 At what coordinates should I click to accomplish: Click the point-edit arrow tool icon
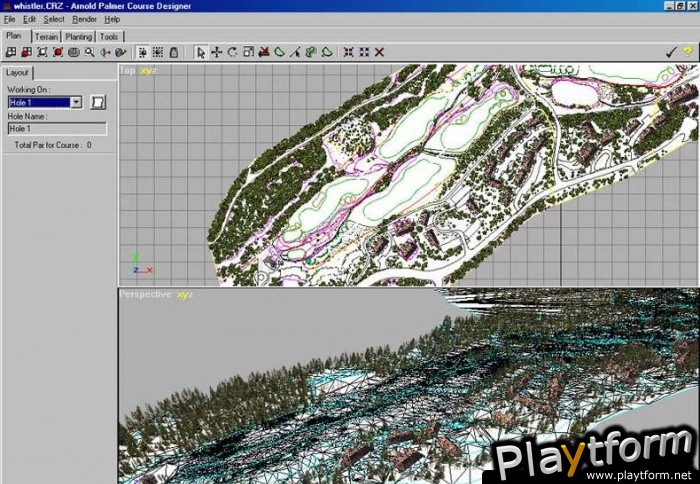click(x=295, y=52)
